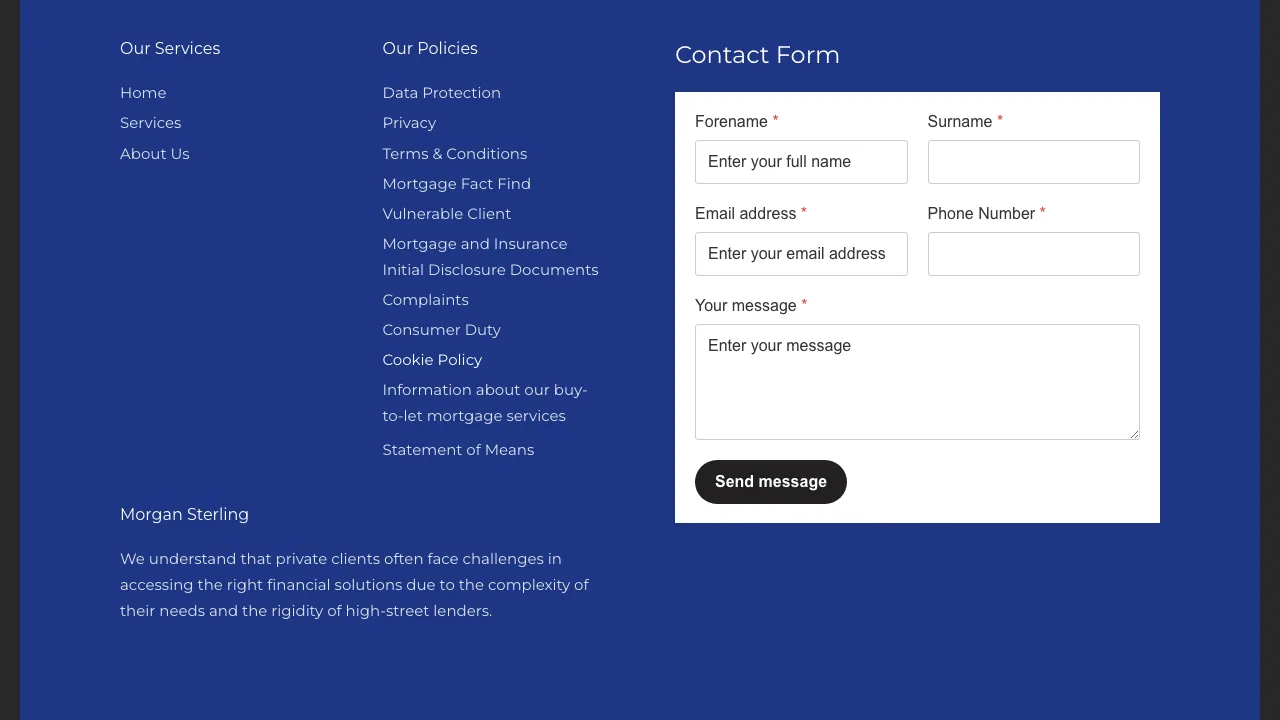Click inside the message text area
This screenshot has height=720, width=1280.
[917, 382]
